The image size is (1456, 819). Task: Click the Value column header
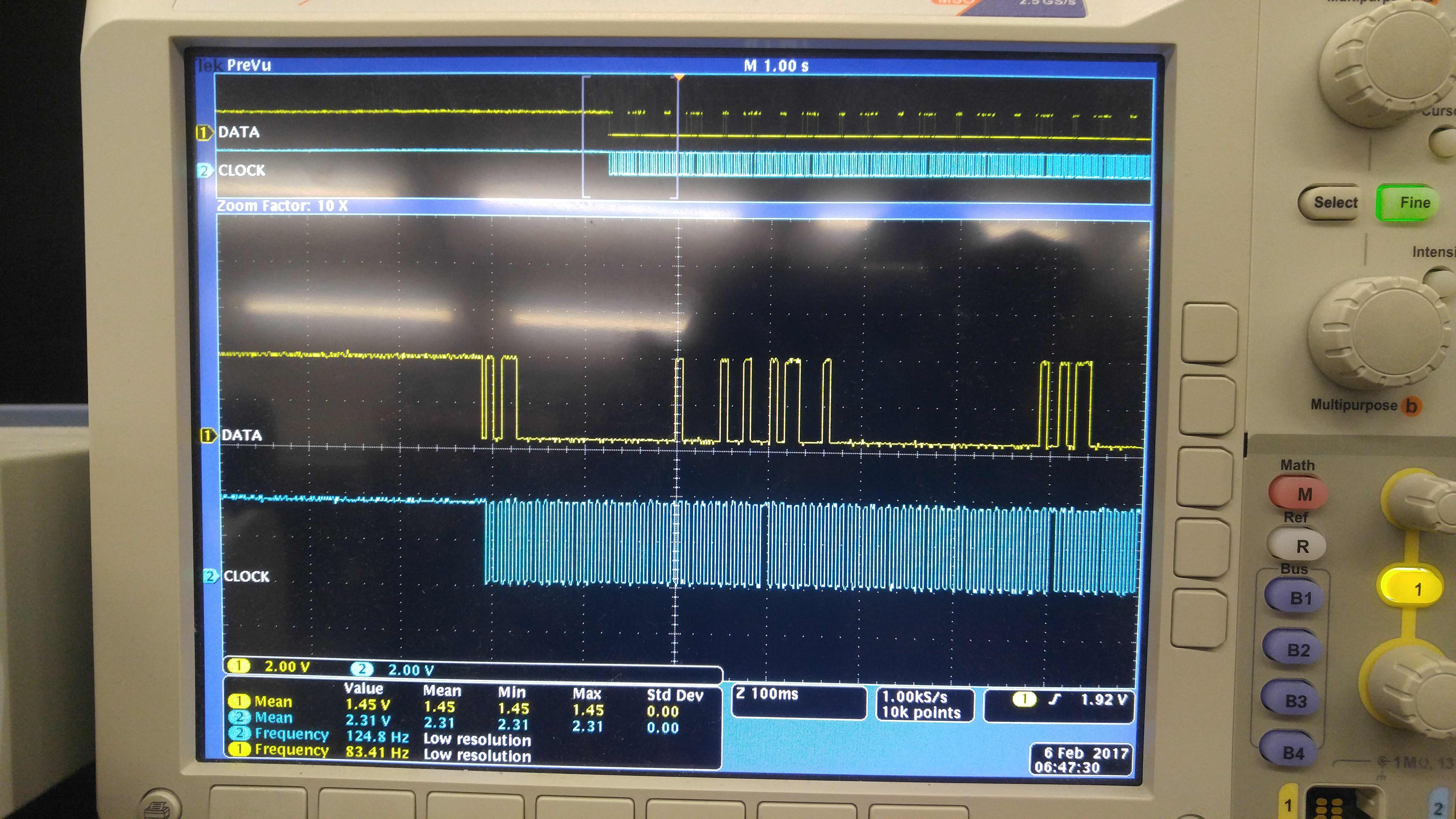pyautogui.click(x=363, y=689)
